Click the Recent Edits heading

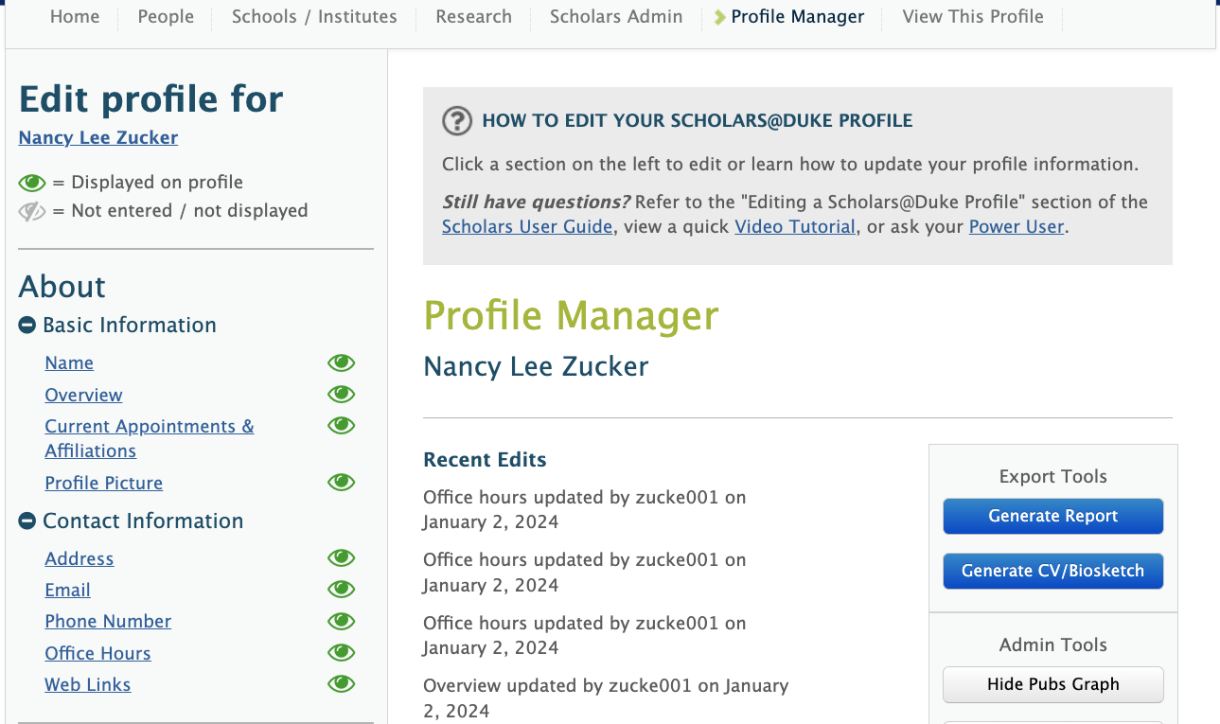pos(485,460)
